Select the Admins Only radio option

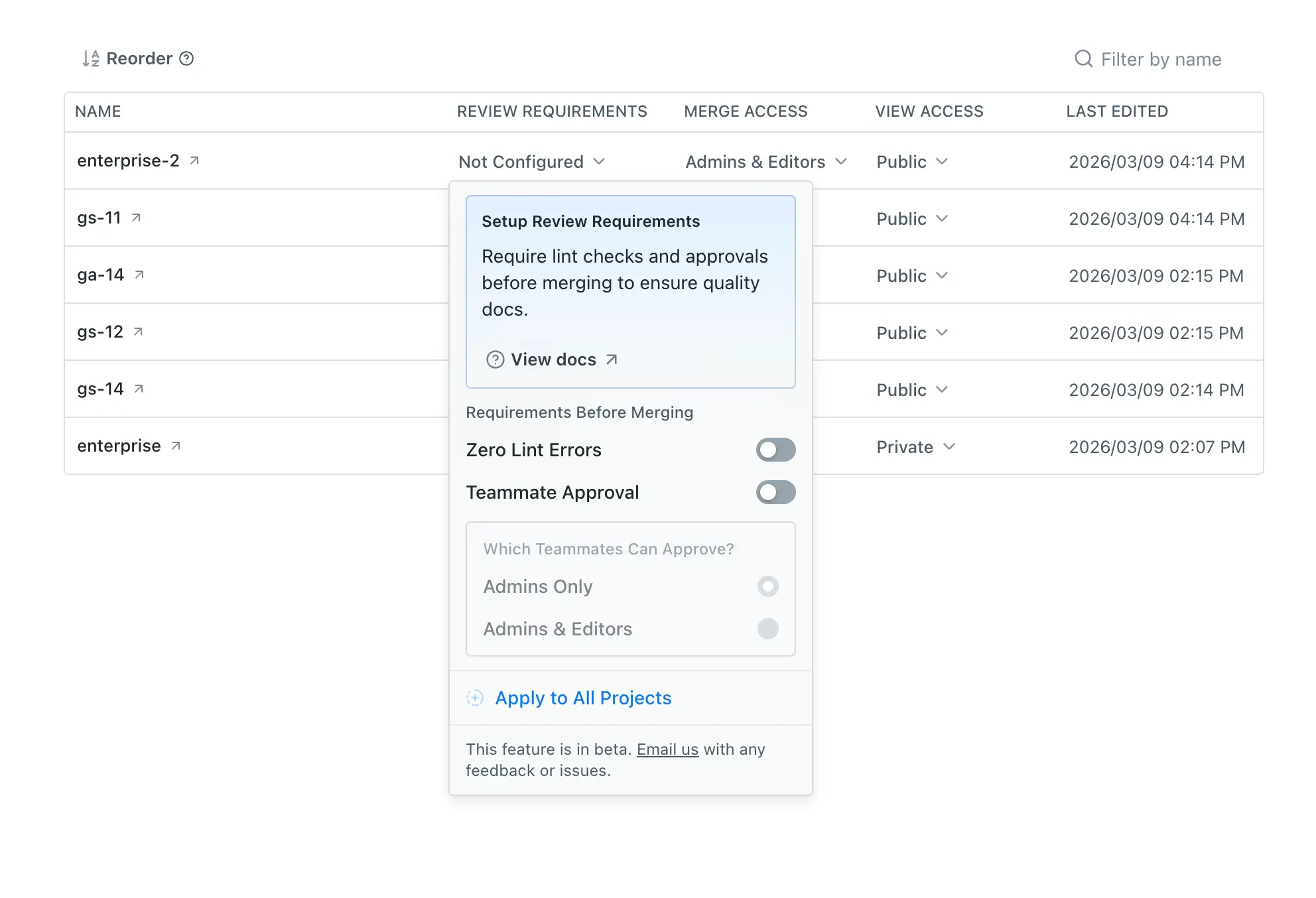point(767,586)
